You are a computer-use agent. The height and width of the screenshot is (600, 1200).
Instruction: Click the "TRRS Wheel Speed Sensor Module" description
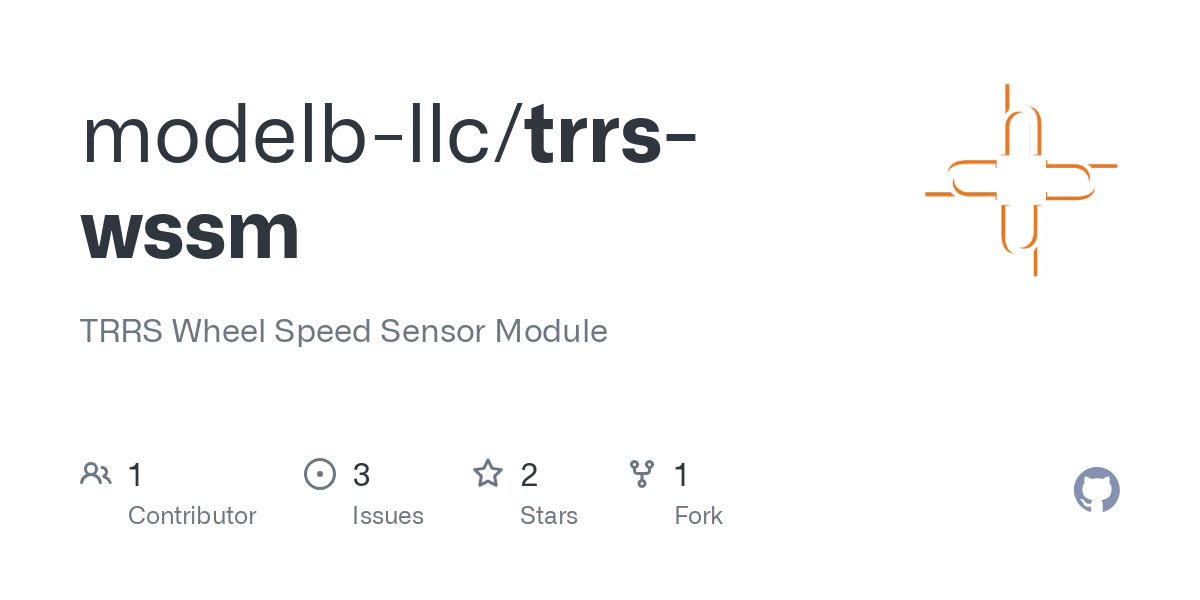(x=343, y=331)
